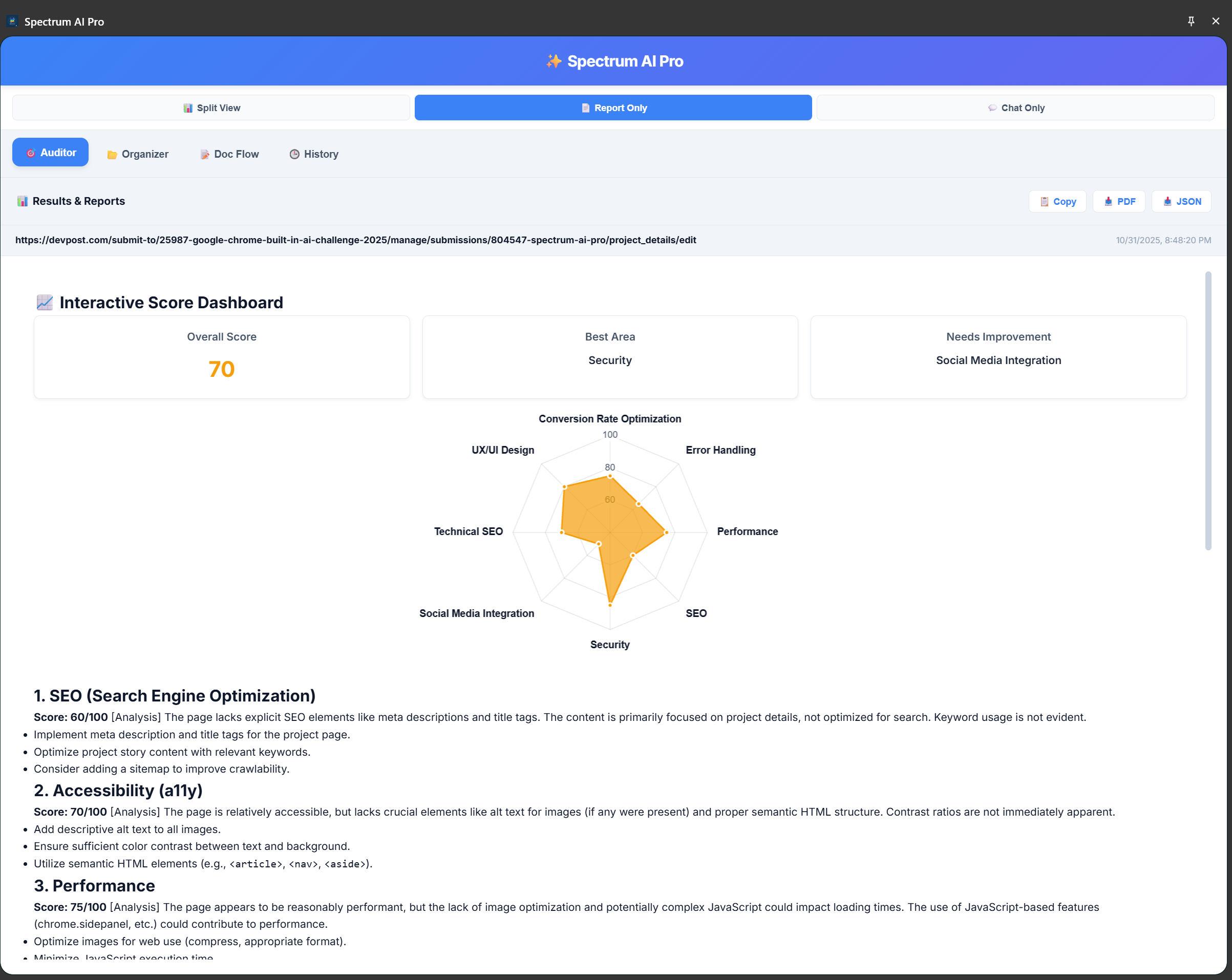This screenshot has height=980, width=1232.
Task: Click the report vertical scrollbar
Action: (x=1208, y=412)
